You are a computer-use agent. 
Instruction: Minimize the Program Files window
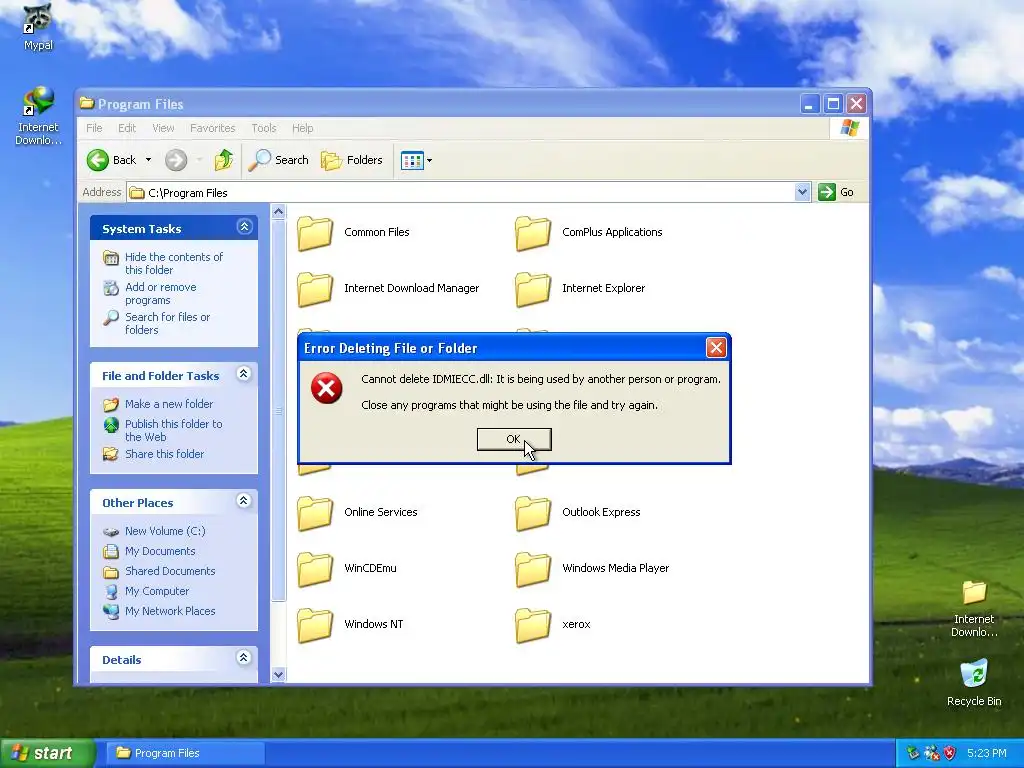pyautogui.click(x=809, y=104)
